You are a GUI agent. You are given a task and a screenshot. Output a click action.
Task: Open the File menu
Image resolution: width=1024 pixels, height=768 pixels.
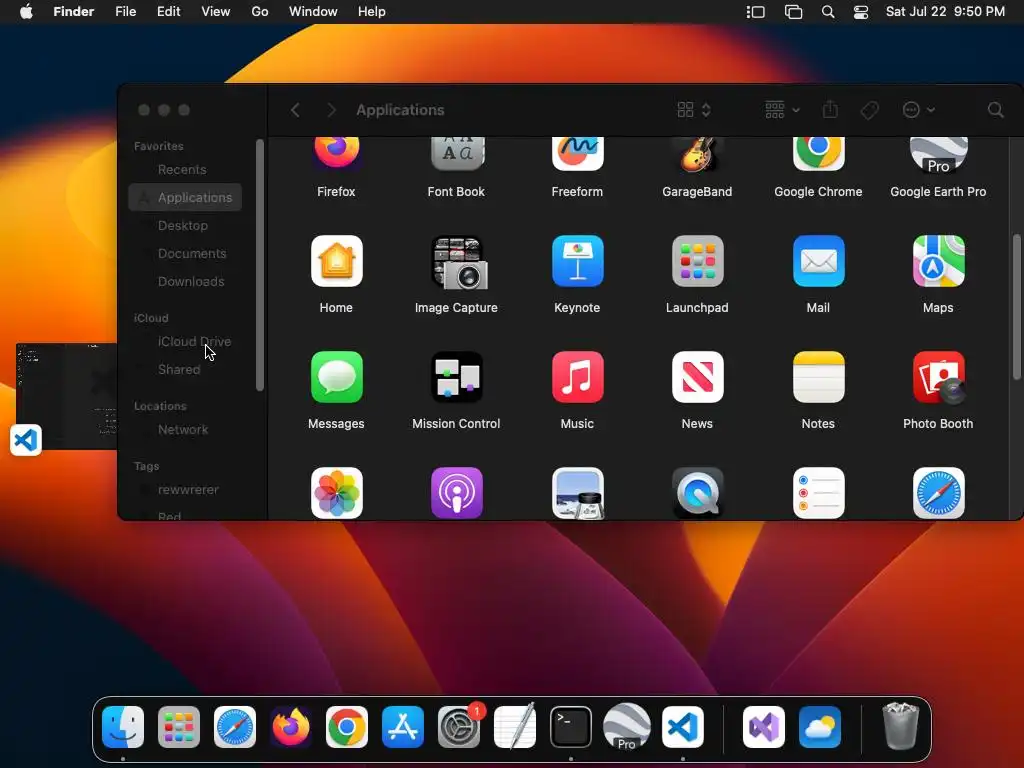coord(125,12)
